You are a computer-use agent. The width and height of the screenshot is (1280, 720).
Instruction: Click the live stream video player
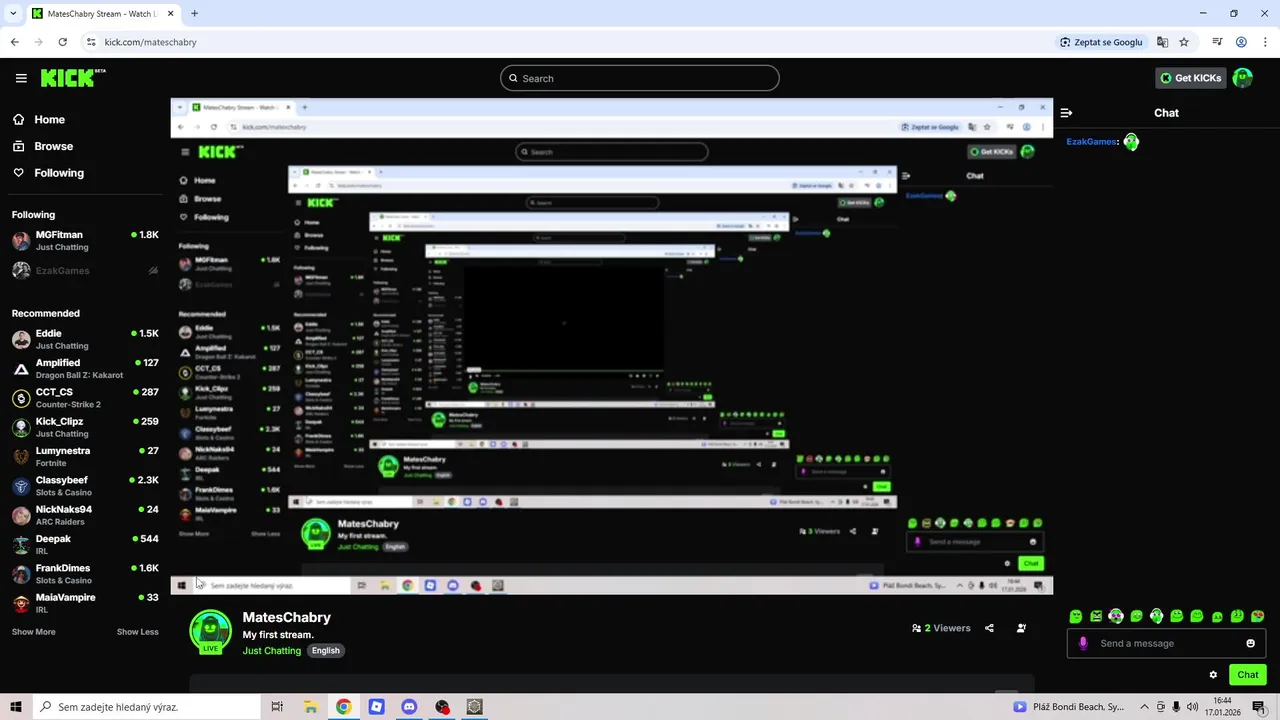pyautogui.click(x=612, y=346)
